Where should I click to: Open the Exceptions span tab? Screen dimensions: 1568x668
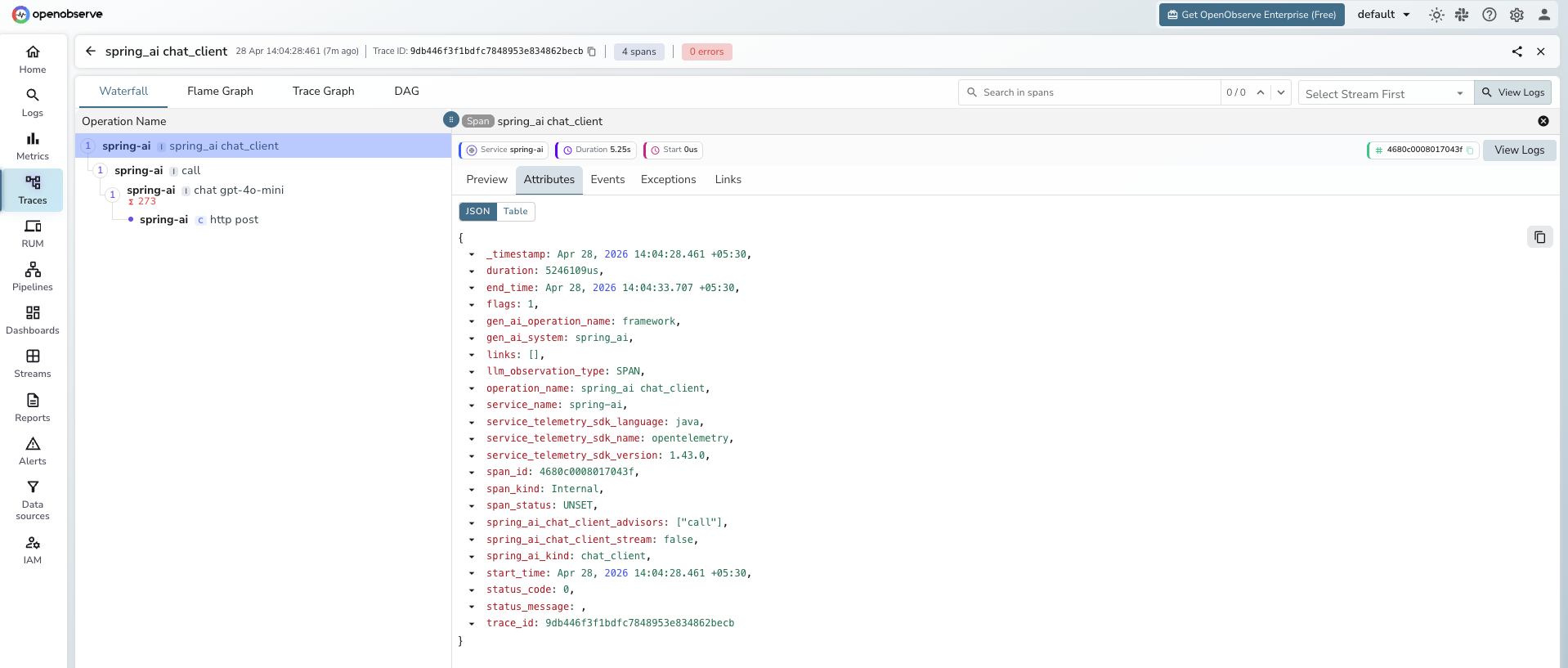tap(669, 180)
